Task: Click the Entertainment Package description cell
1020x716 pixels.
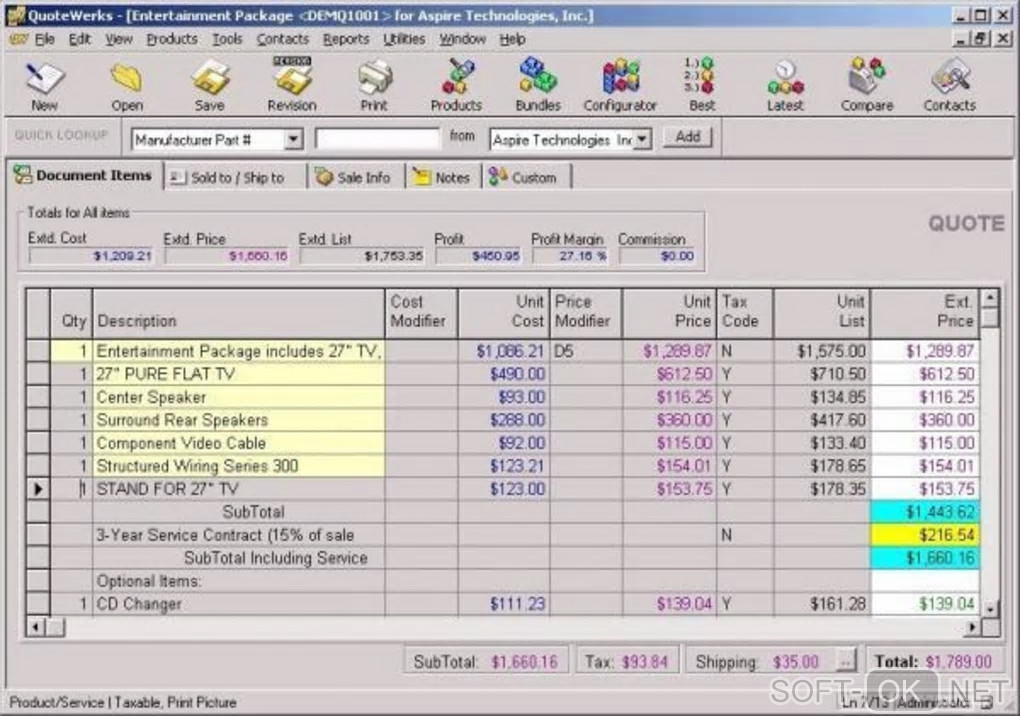Action: click(239, 351)
